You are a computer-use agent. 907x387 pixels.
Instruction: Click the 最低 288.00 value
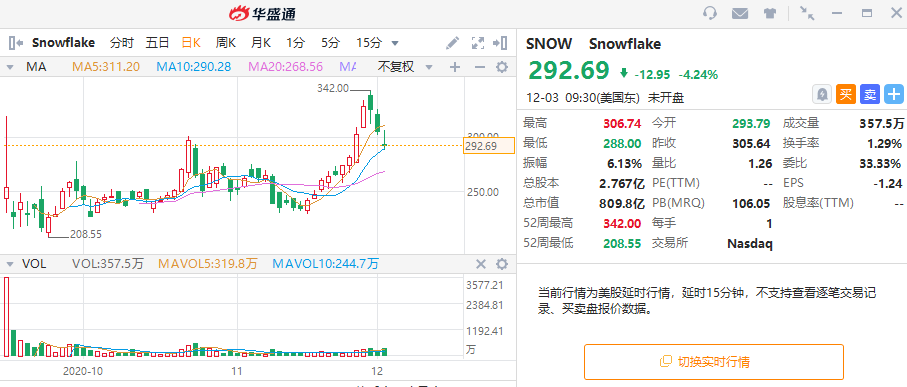pyautogui.click(x=622, y=143)
